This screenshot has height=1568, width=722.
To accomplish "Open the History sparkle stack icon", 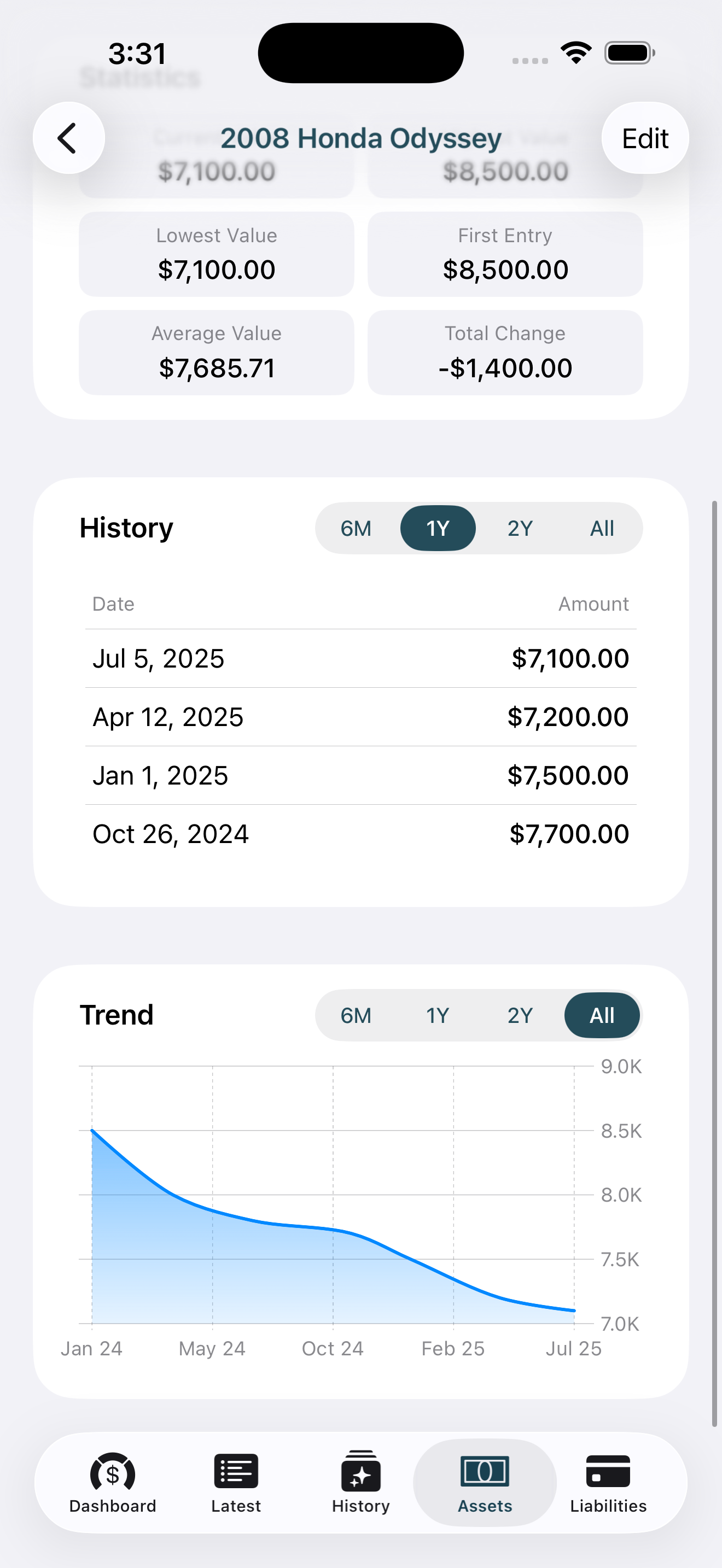I will point(360,1473).
